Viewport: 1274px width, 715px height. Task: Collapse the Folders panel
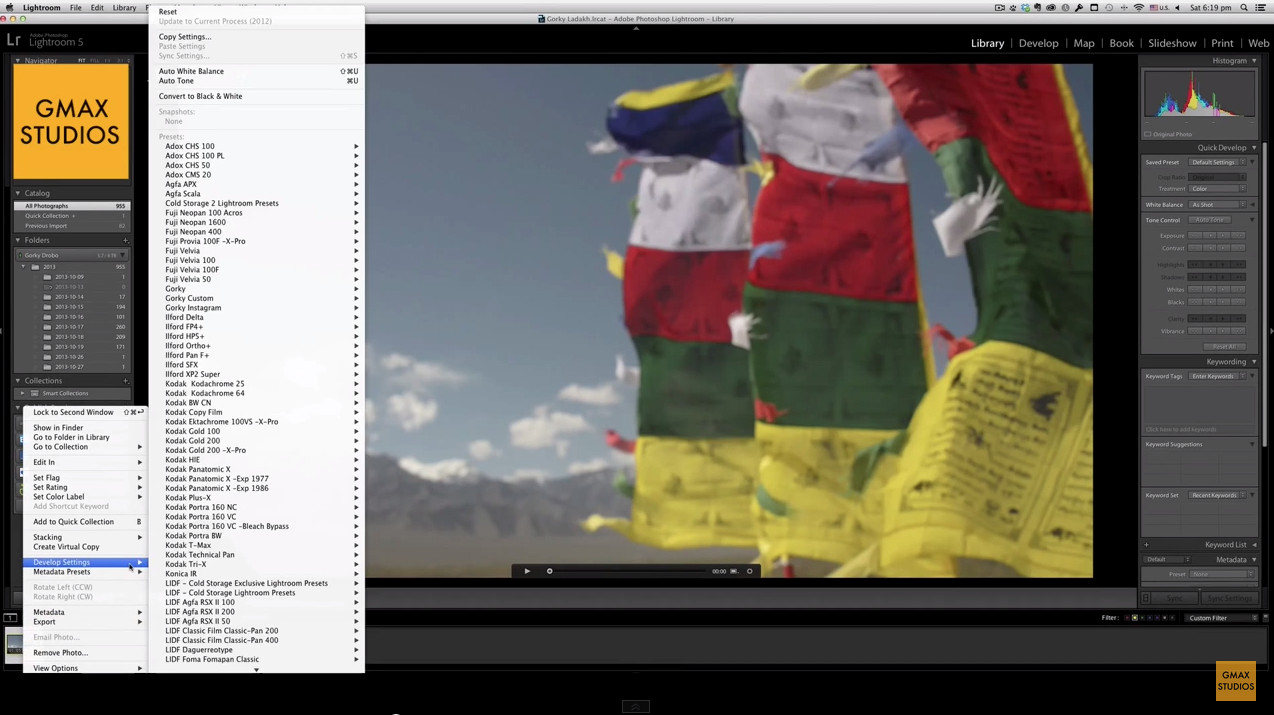18,240
